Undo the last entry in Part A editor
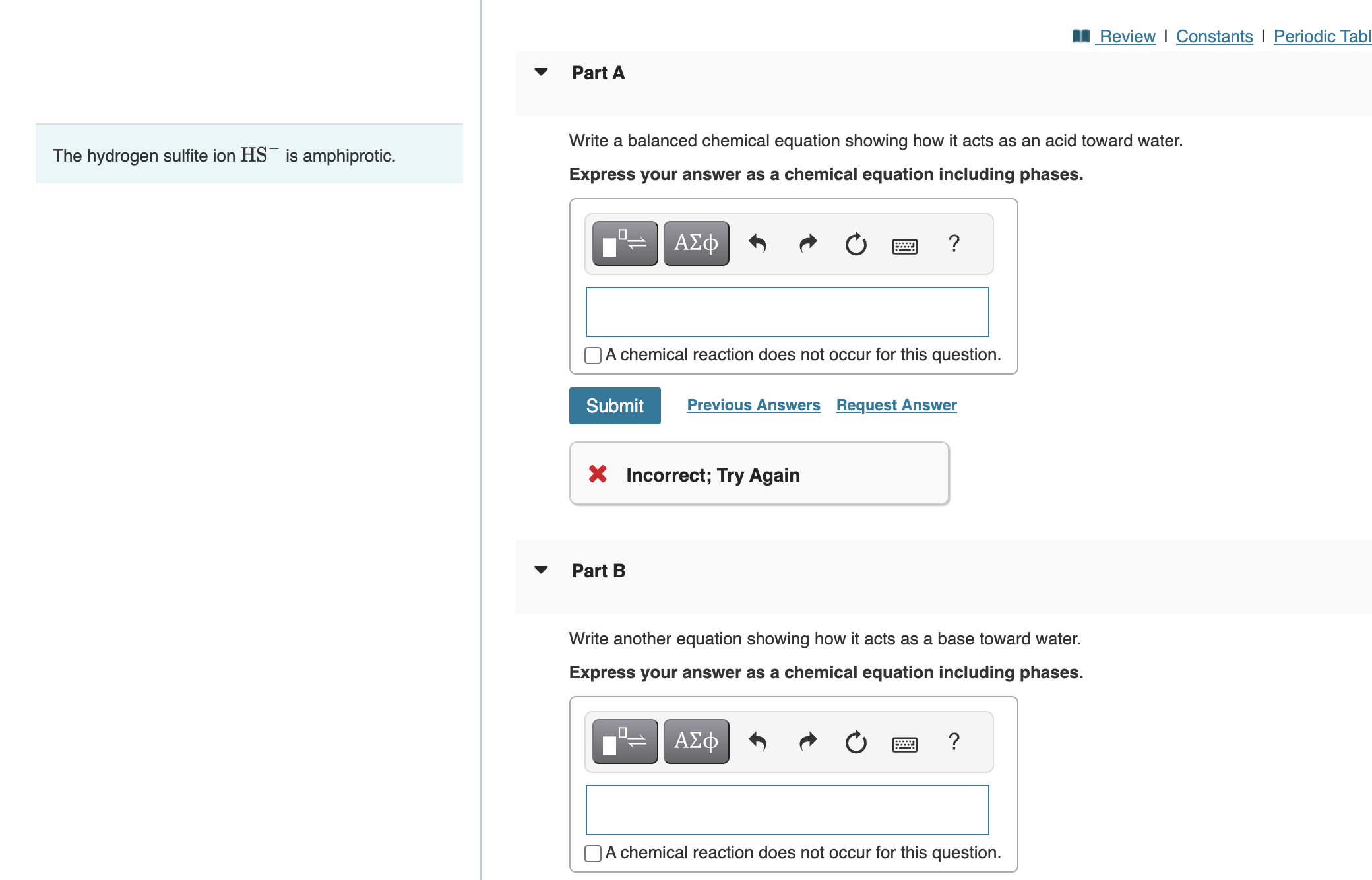Image resolution: width=1372 pixels, height=880 pixels. 757,244
